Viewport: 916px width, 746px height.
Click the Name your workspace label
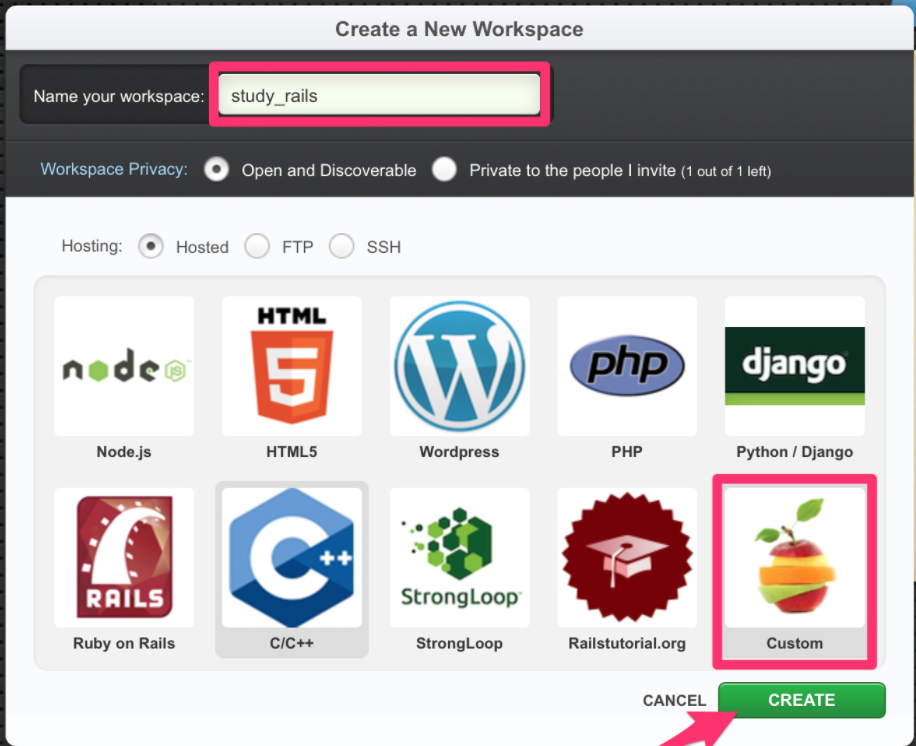(x=119, y=96)
